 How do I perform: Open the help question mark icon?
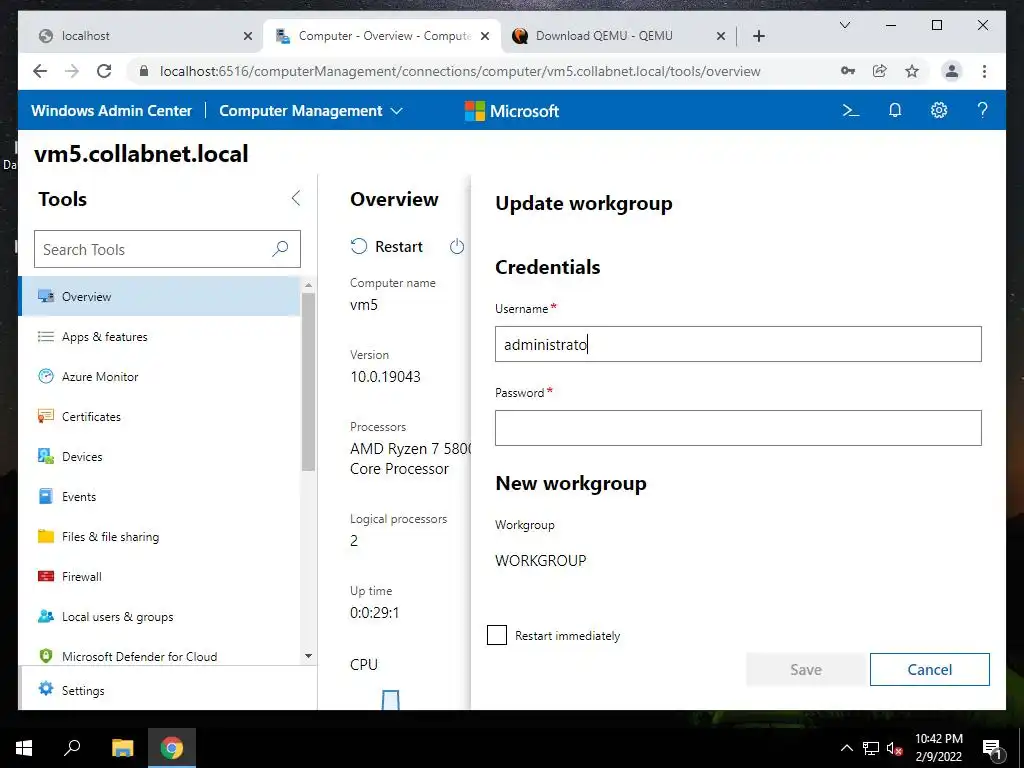click(x=982, y=110)
